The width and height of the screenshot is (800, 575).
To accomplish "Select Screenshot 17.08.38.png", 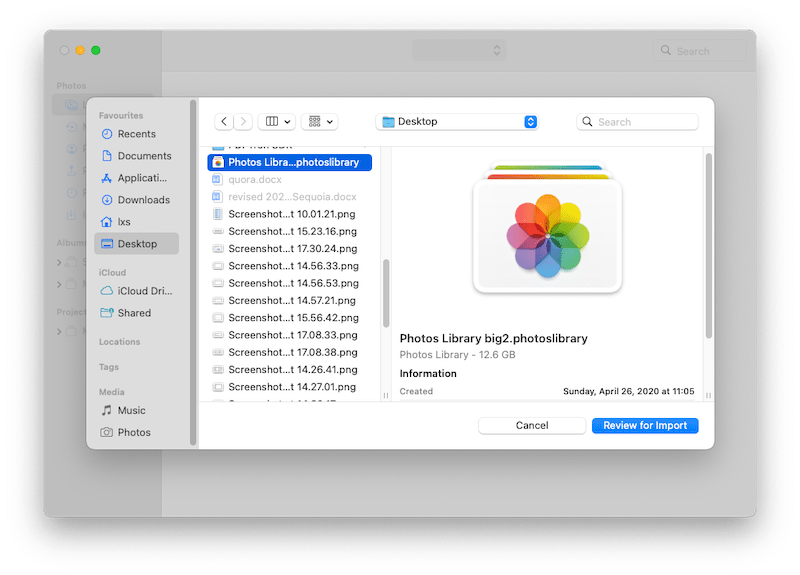I will coord(289,353).
